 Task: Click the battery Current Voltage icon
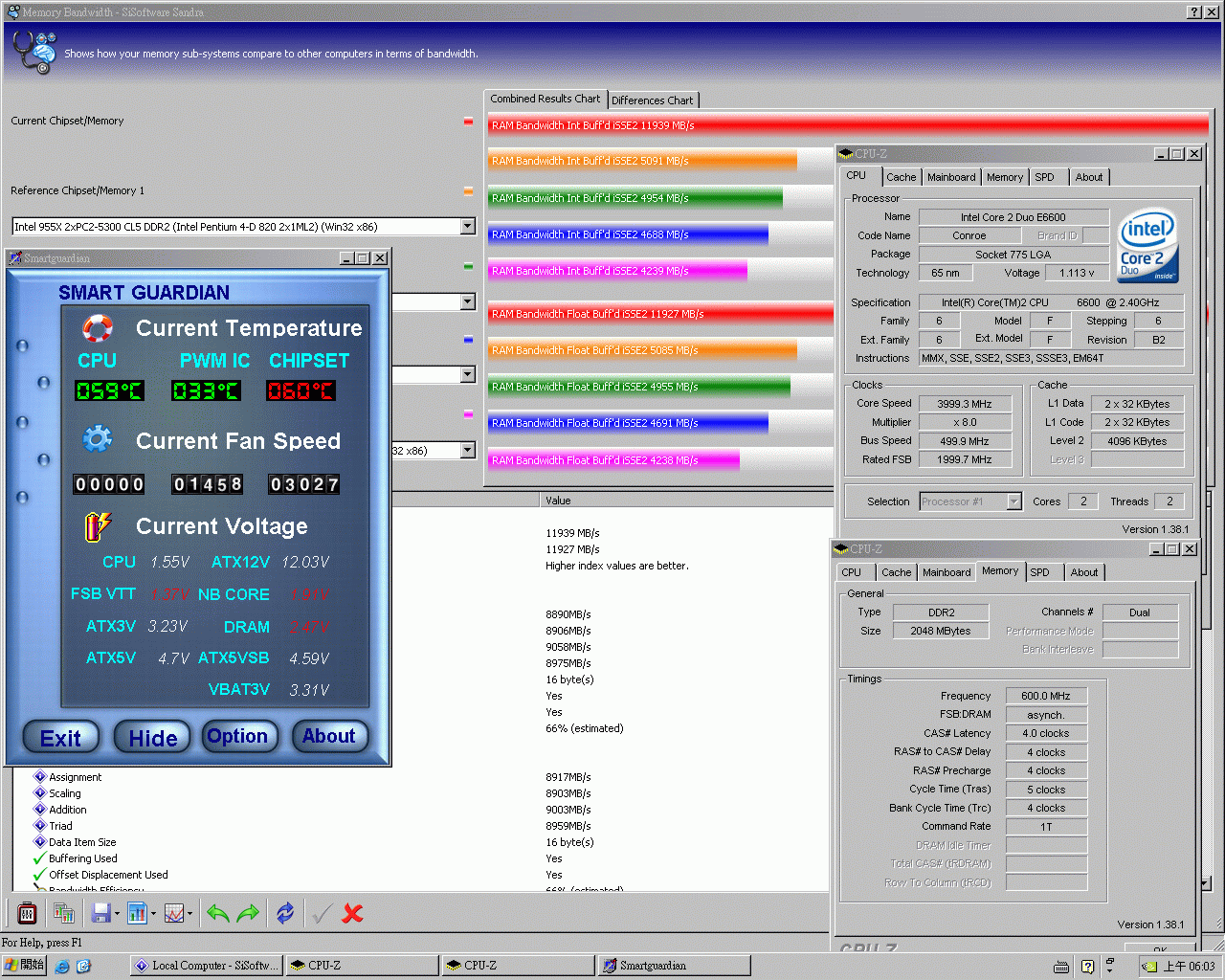coord(98,525)
